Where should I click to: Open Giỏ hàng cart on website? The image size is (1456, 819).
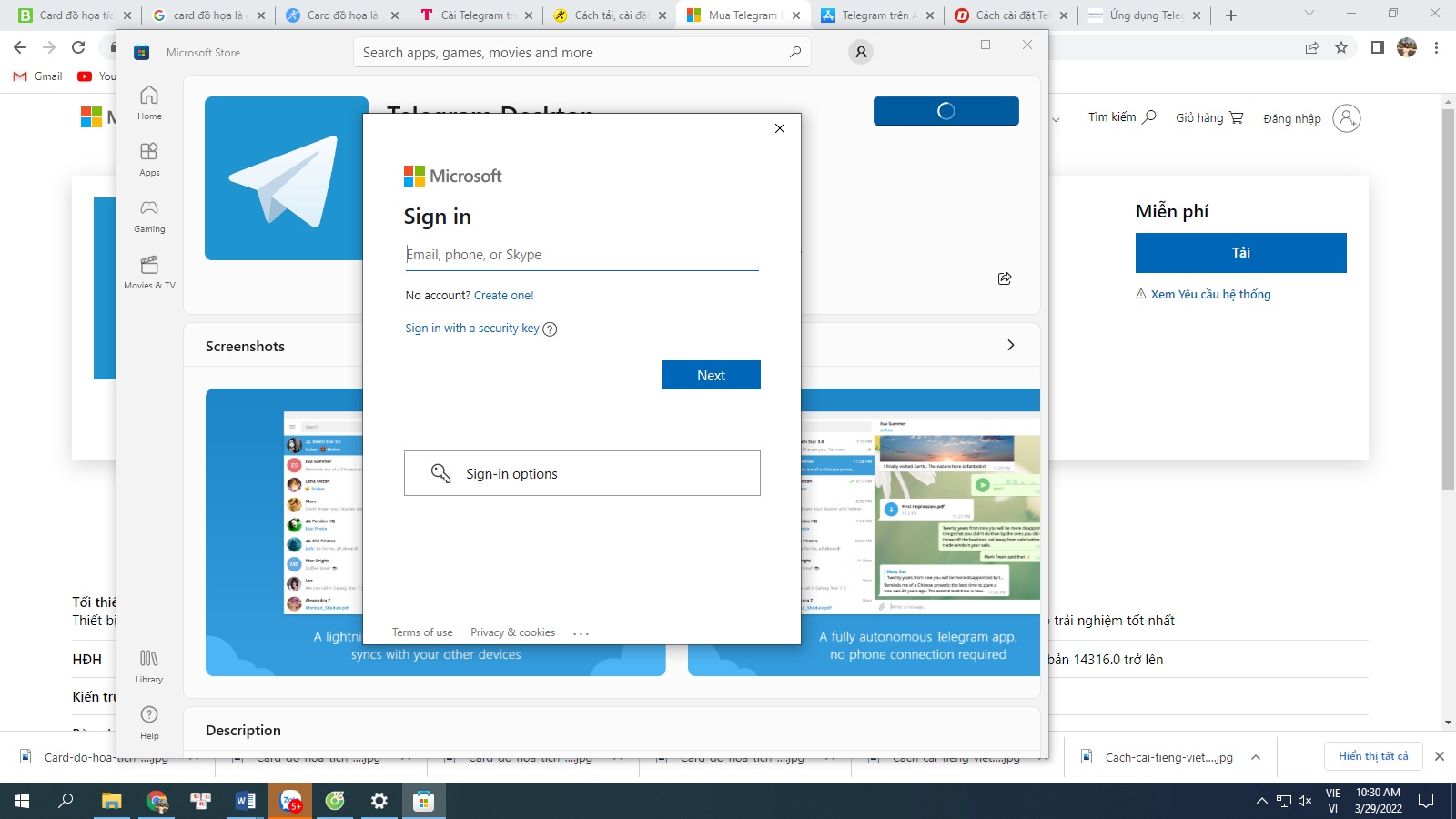(1209, 117)
